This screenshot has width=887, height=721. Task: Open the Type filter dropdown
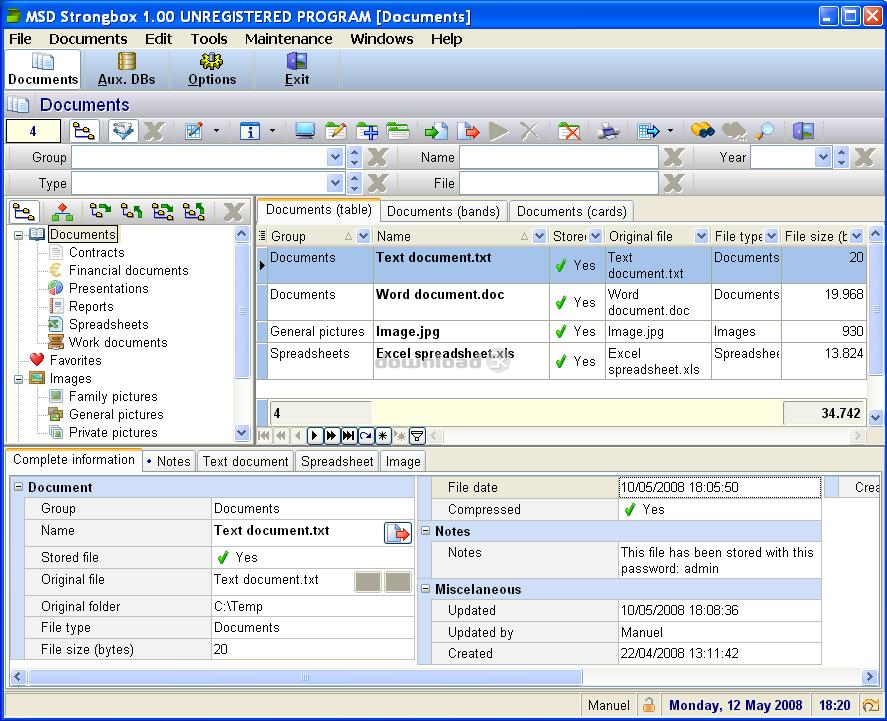click(x=335, y=183)
